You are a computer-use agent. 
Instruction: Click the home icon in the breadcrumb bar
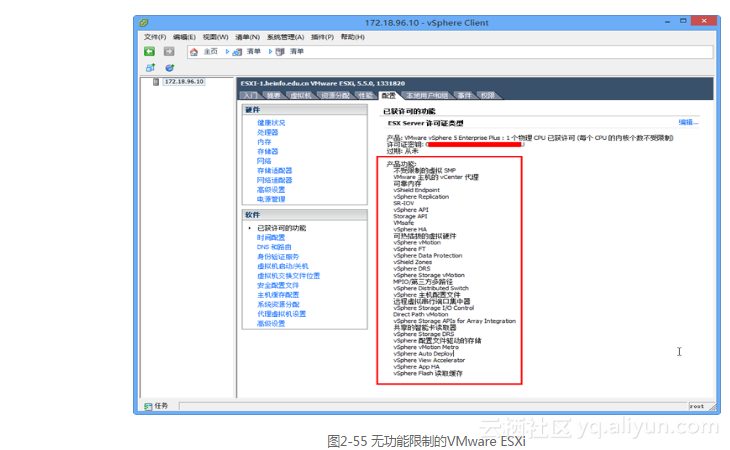tap(194, 52)
